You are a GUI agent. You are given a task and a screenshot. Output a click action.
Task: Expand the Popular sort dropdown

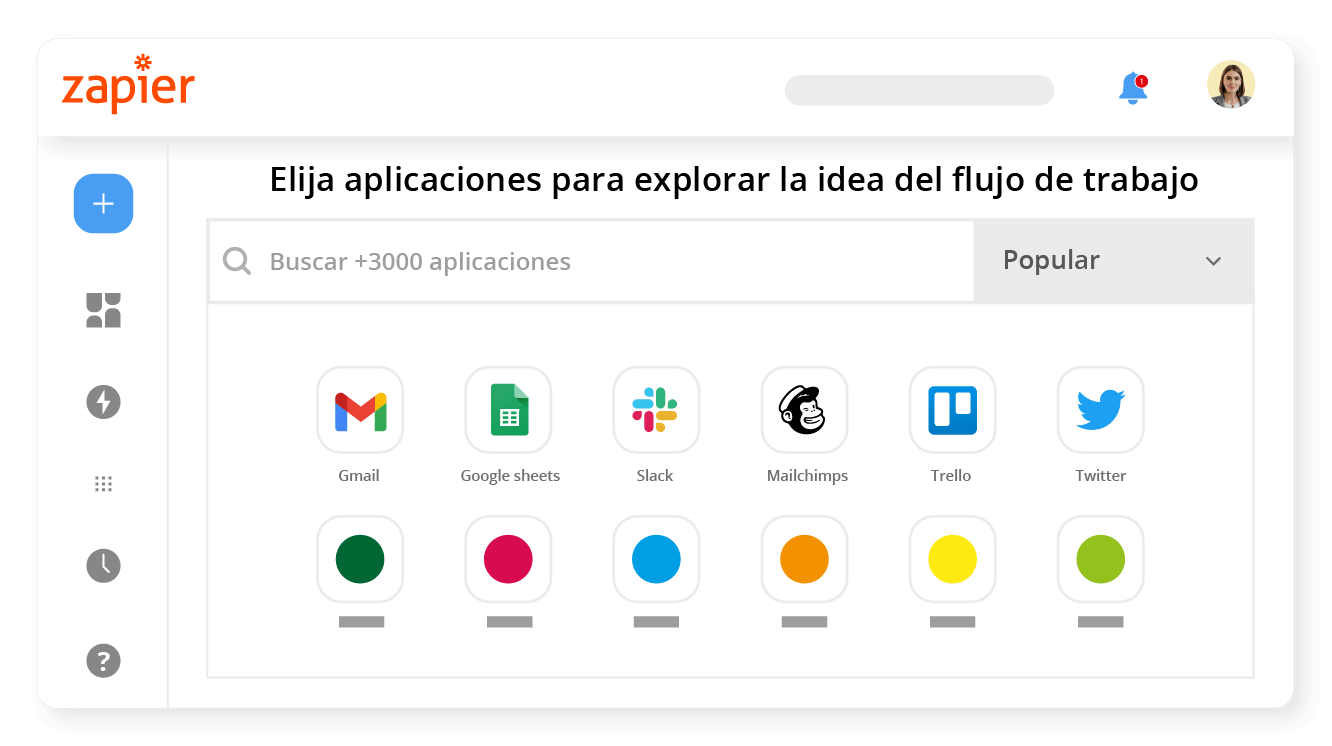1113,261
